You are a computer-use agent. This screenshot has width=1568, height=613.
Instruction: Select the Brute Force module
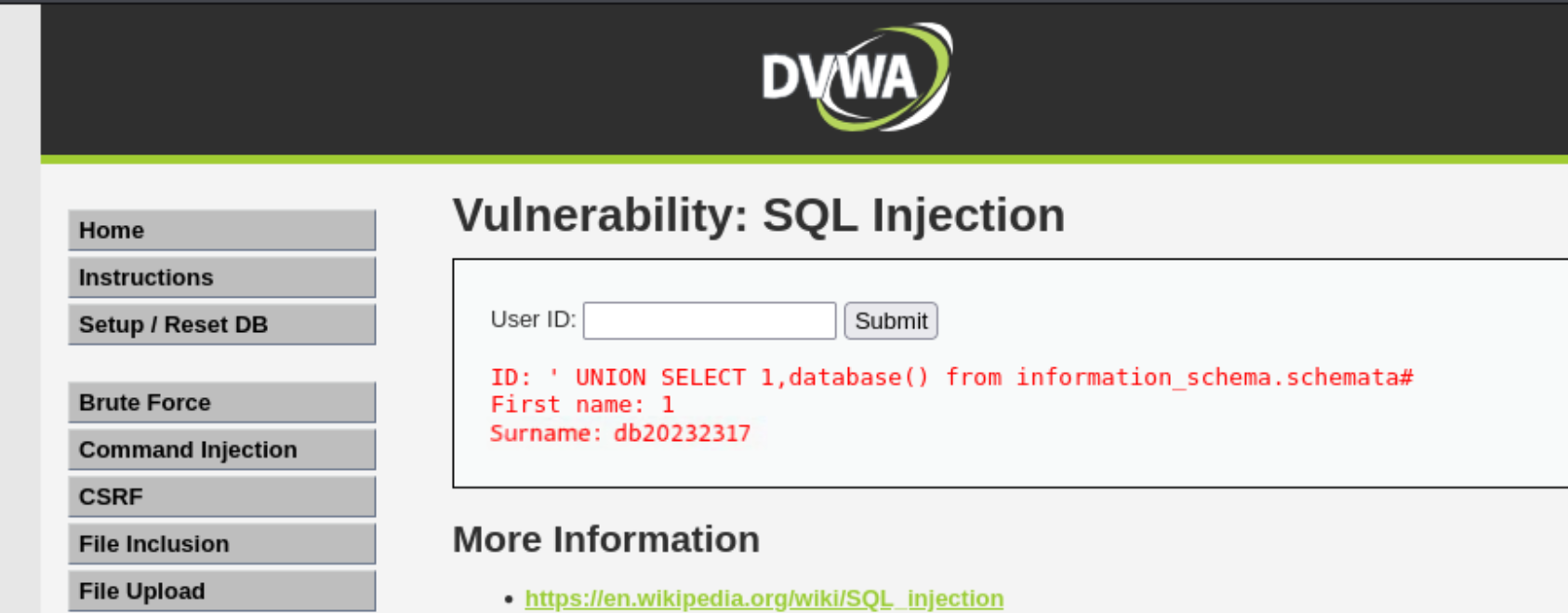click(x=221, y=403)
